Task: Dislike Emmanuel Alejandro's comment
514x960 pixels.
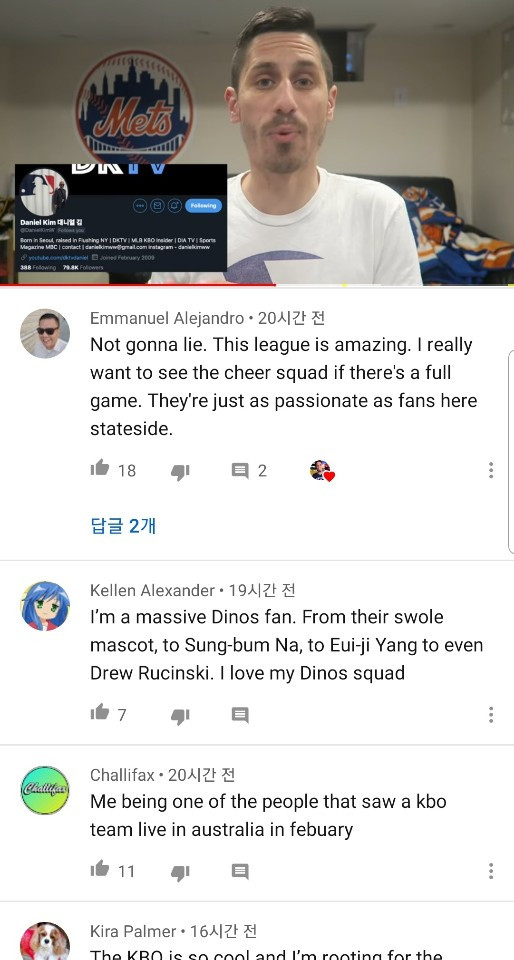Action: pos(180,471)
